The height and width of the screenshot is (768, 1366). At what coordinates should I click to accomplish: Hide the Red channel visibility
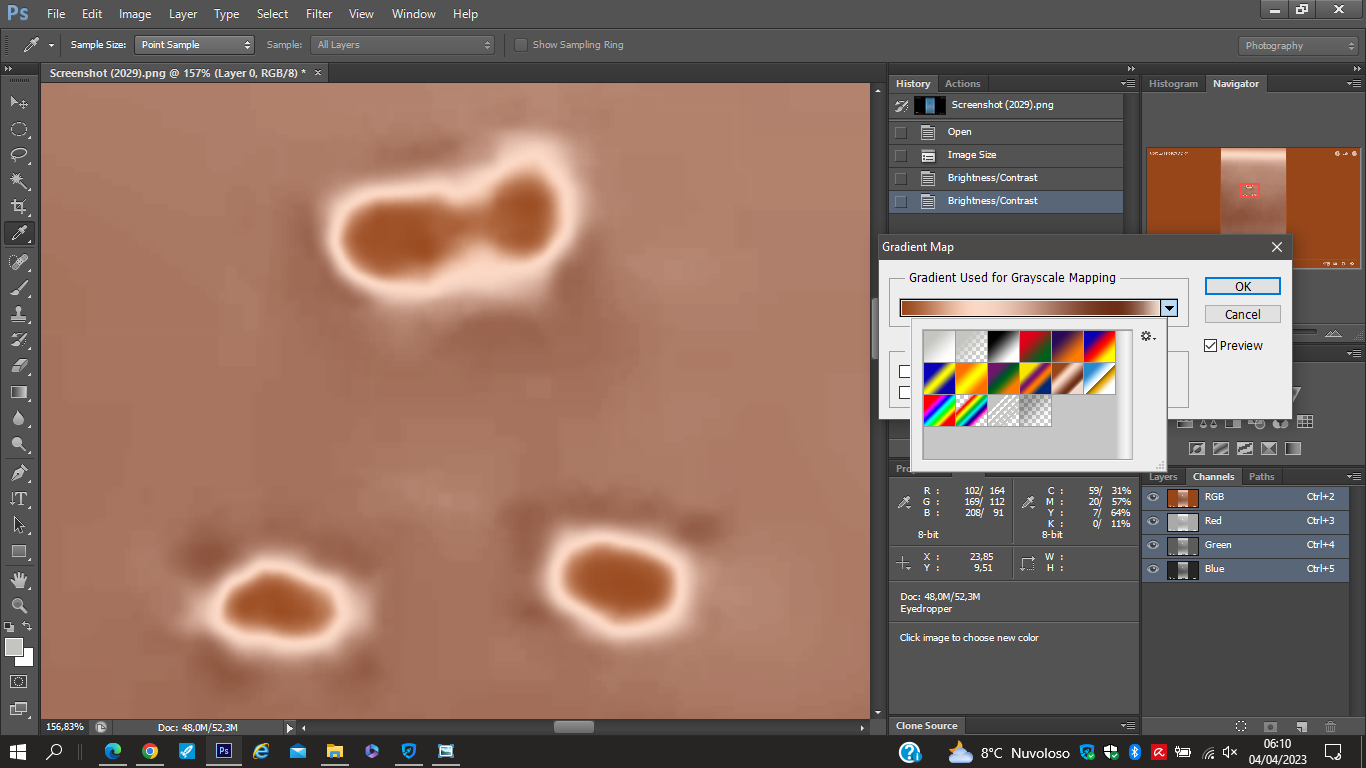pos(1153,521)
